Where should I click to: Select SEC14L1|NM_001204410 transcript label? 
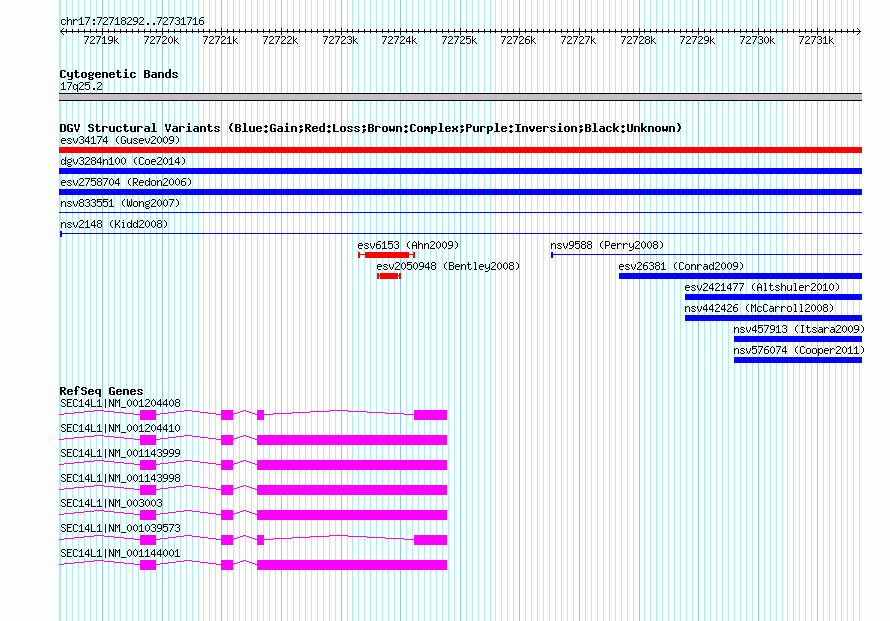[x=120, y=429]
